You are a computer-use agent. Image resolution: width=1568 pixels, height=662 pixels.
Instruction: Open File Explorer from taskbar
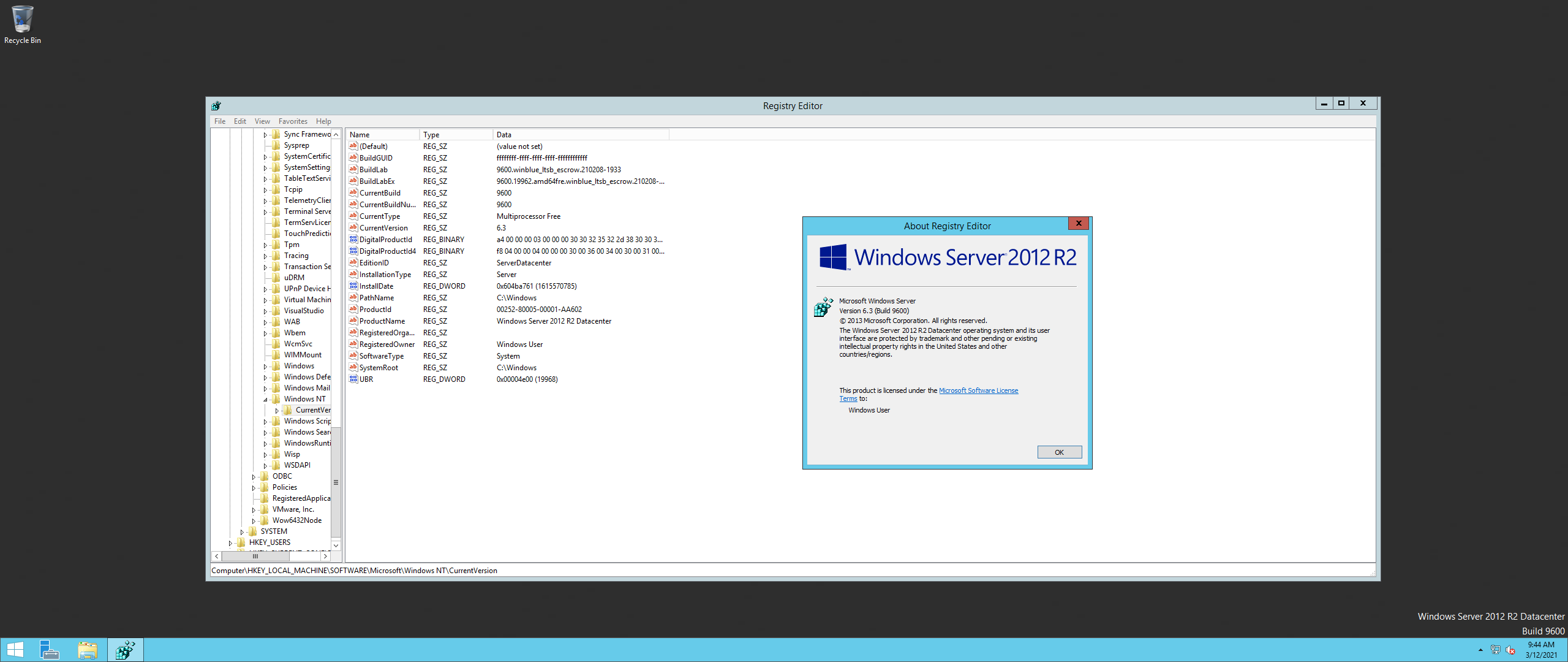tap(88, 650)
